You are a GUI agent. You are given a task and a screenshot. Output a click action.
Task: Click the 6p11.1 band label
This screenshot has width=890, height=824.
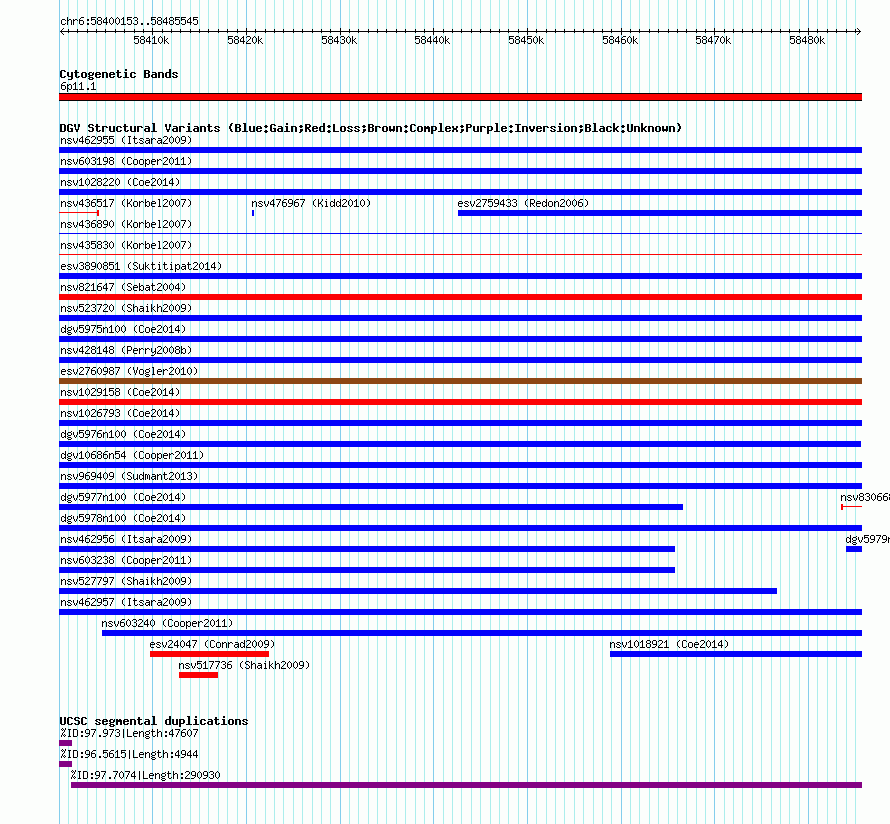(x=78, y=86)
